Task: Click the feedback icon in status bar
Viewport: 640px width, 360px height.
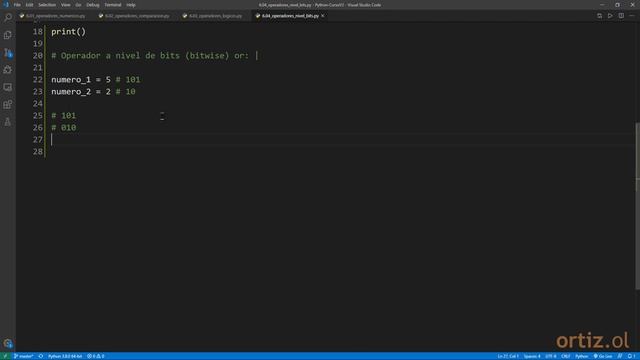Action: point(620,356)
